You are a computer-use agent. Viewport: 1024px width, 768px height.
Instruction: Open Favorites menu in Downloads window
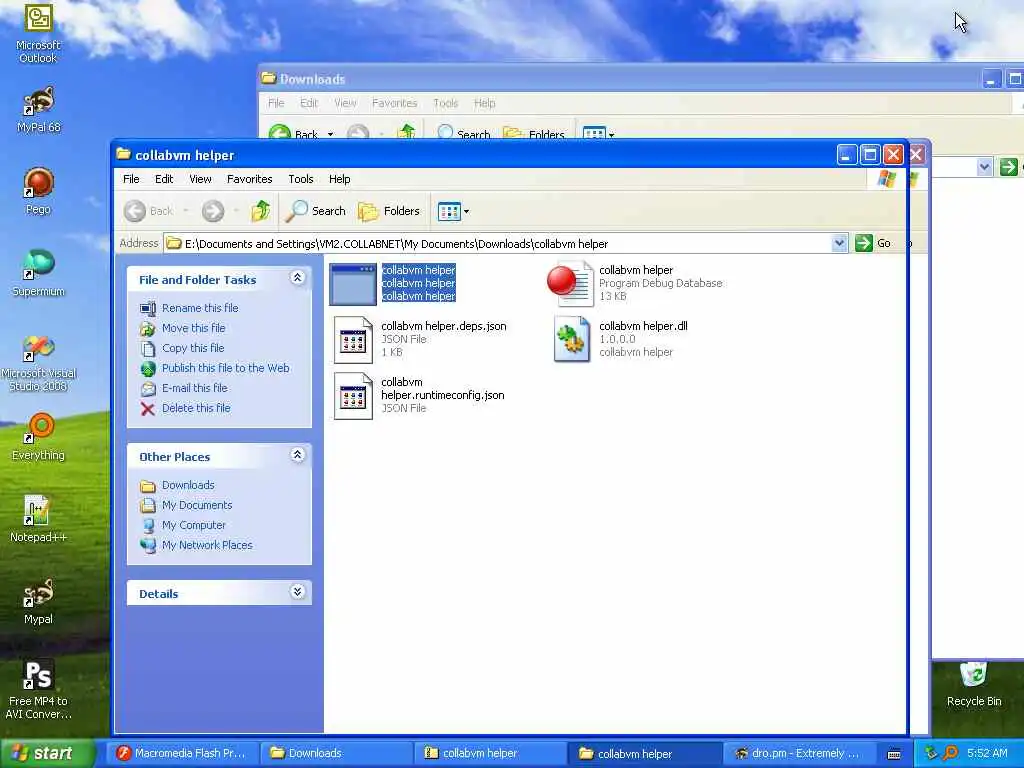[x=394, y=103]
